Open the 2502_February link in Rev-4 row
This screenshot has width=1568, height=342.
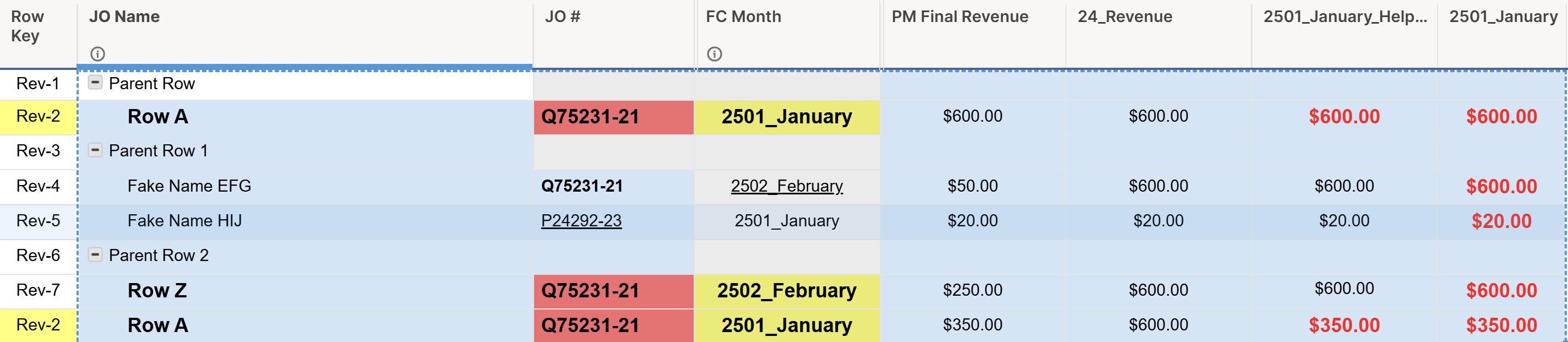pyautogui.click(x=786, y=186)
